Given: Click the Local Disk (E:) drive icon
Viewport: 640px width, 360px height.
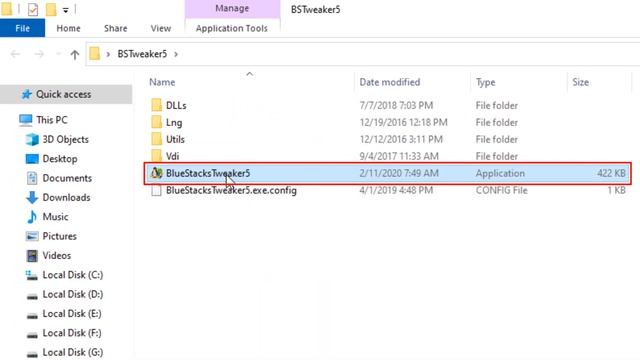Looking at the screenshot, I should click(32, 315).
